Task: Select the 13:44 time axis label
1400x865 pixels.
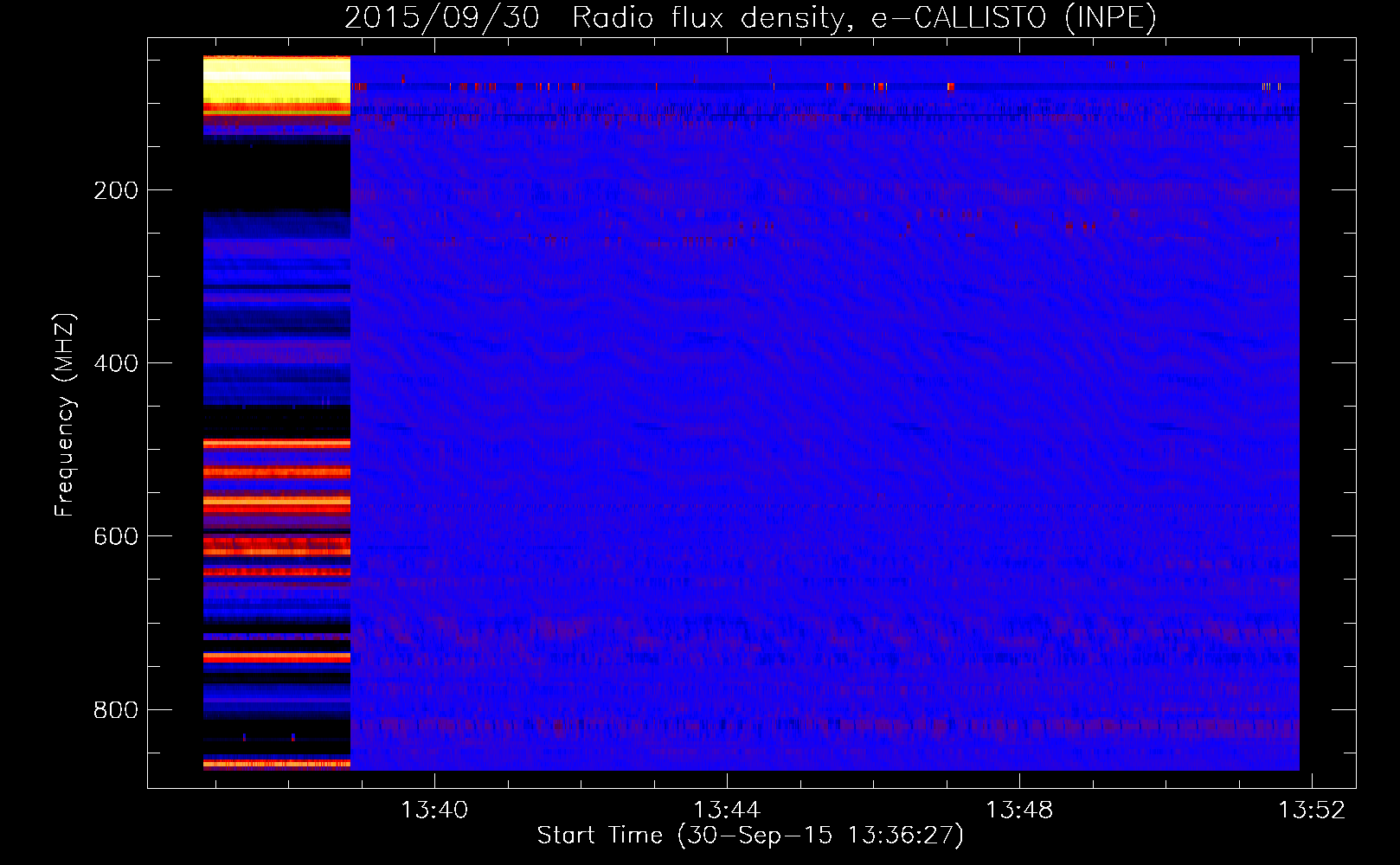Action: (727, 810)
